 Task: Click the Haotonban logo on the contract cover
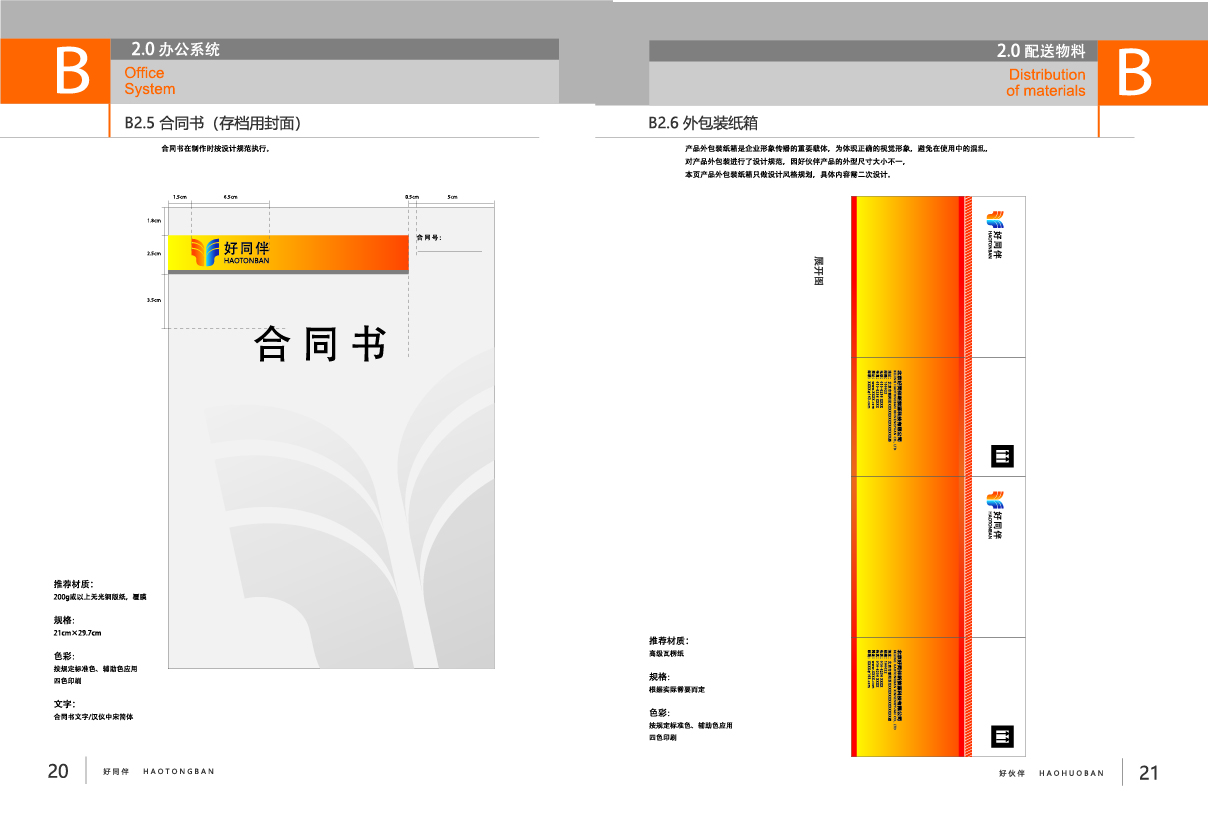228,252
